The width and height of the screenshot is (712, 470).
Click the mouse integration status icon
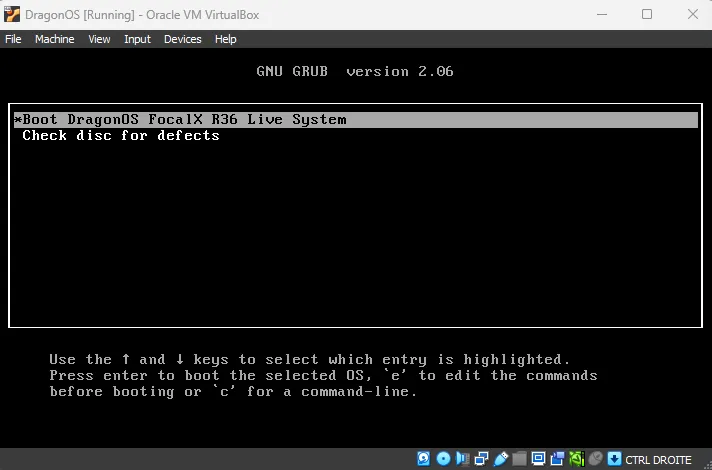(x=595, y=459)
